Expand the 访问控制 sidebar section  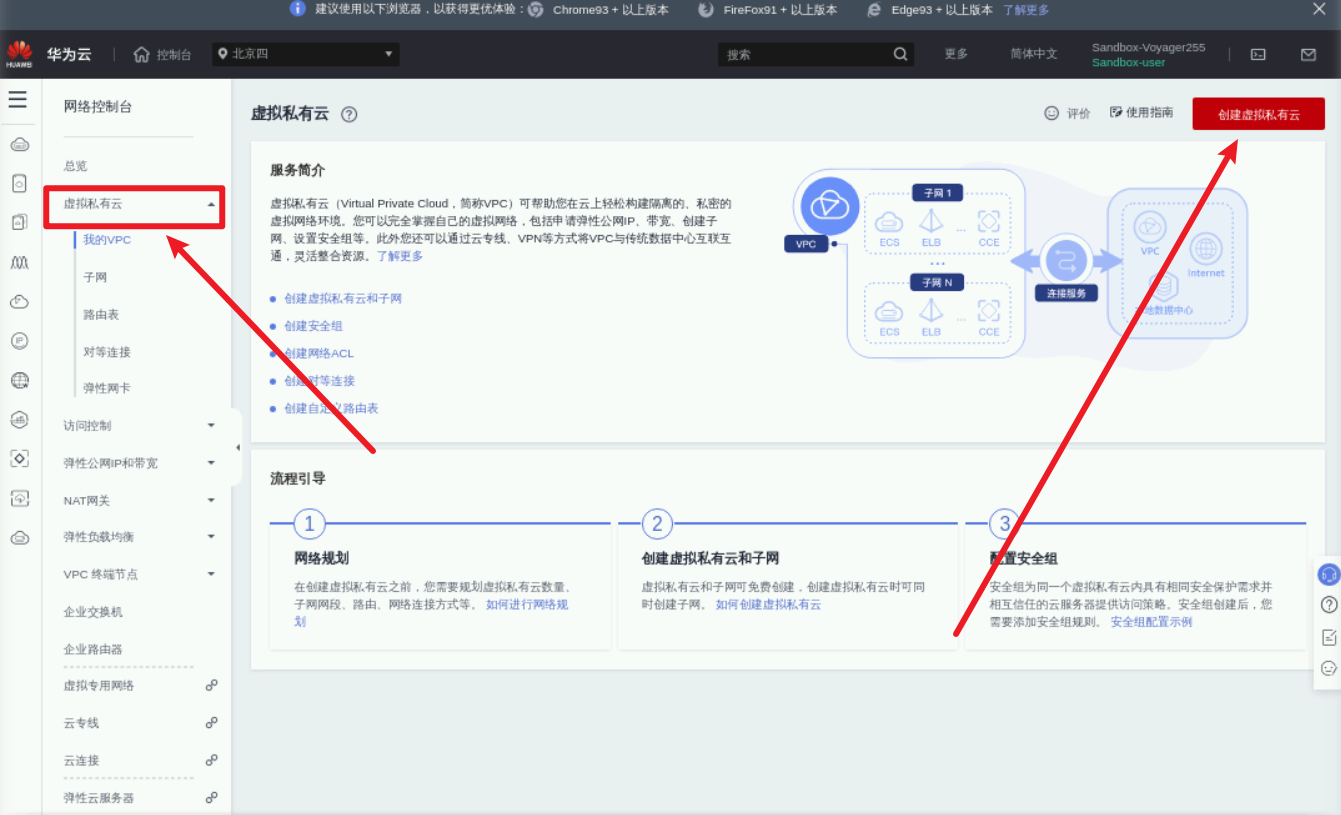211,425
